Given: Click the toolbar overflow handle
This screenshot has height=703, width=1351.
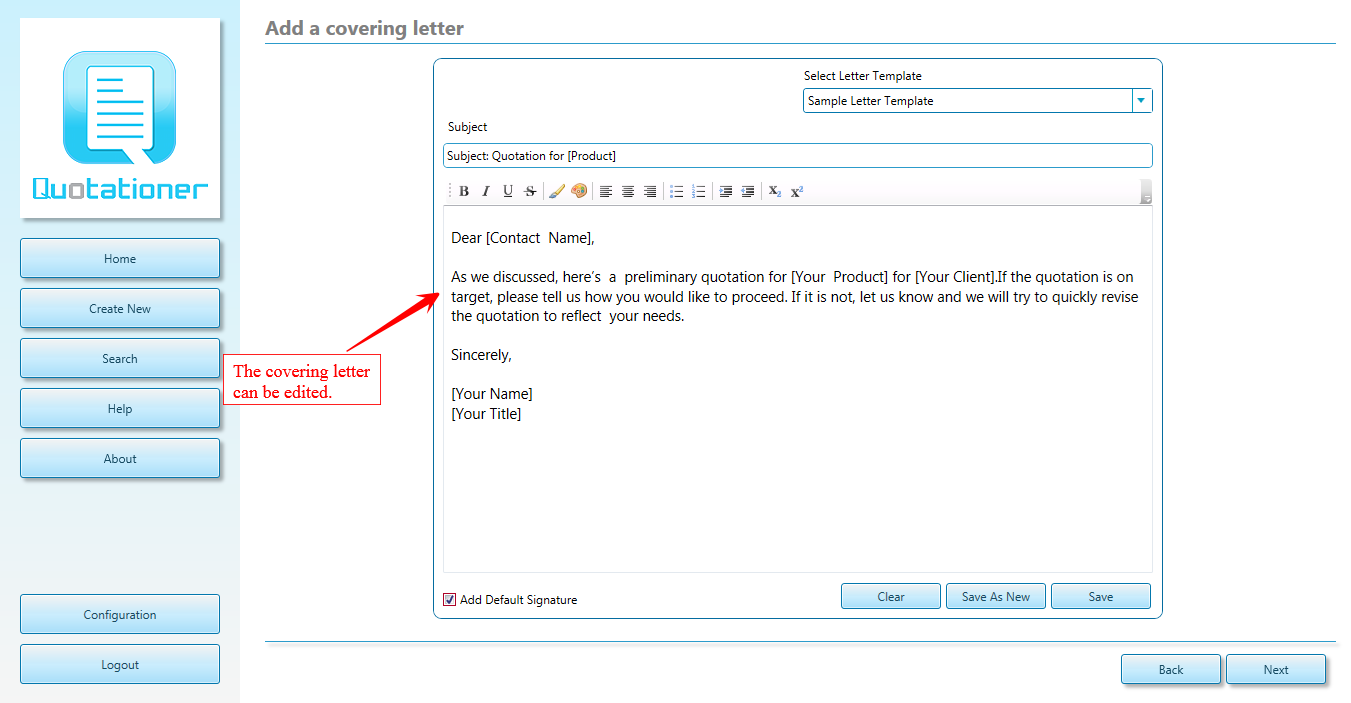Looking at the screenshot, I should click(1146, 192).
